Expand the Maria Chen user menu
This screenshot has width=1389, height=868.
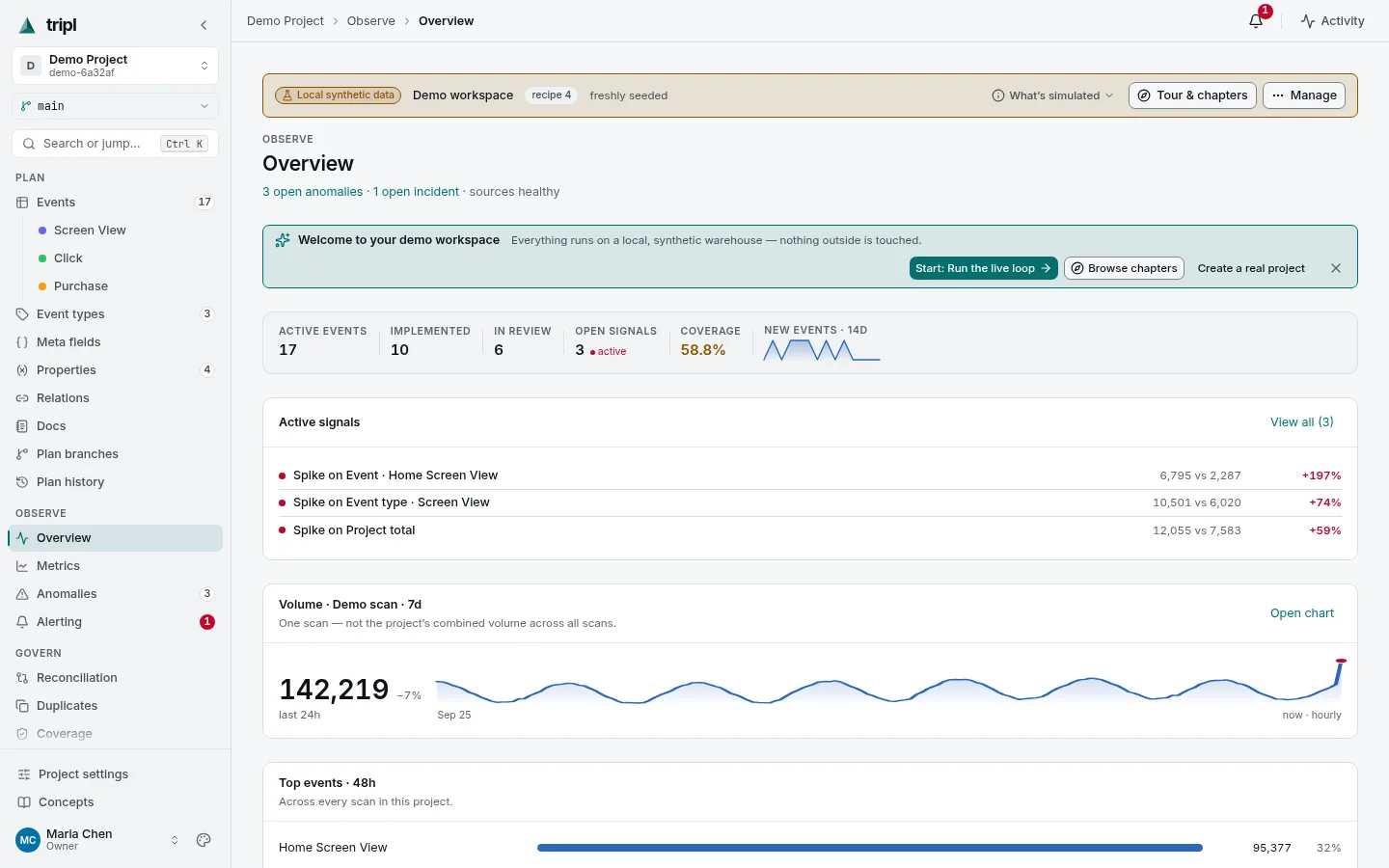point(96,840)
